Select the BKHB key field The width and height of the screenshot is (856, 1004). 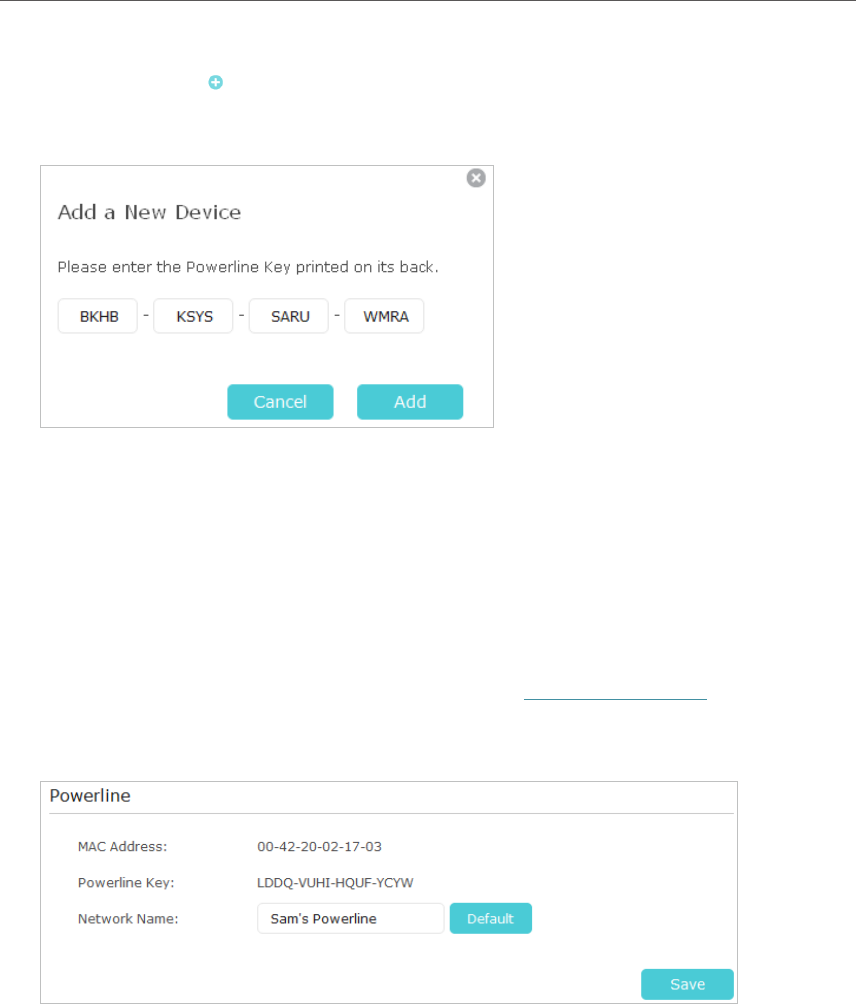tap(98, 316)
